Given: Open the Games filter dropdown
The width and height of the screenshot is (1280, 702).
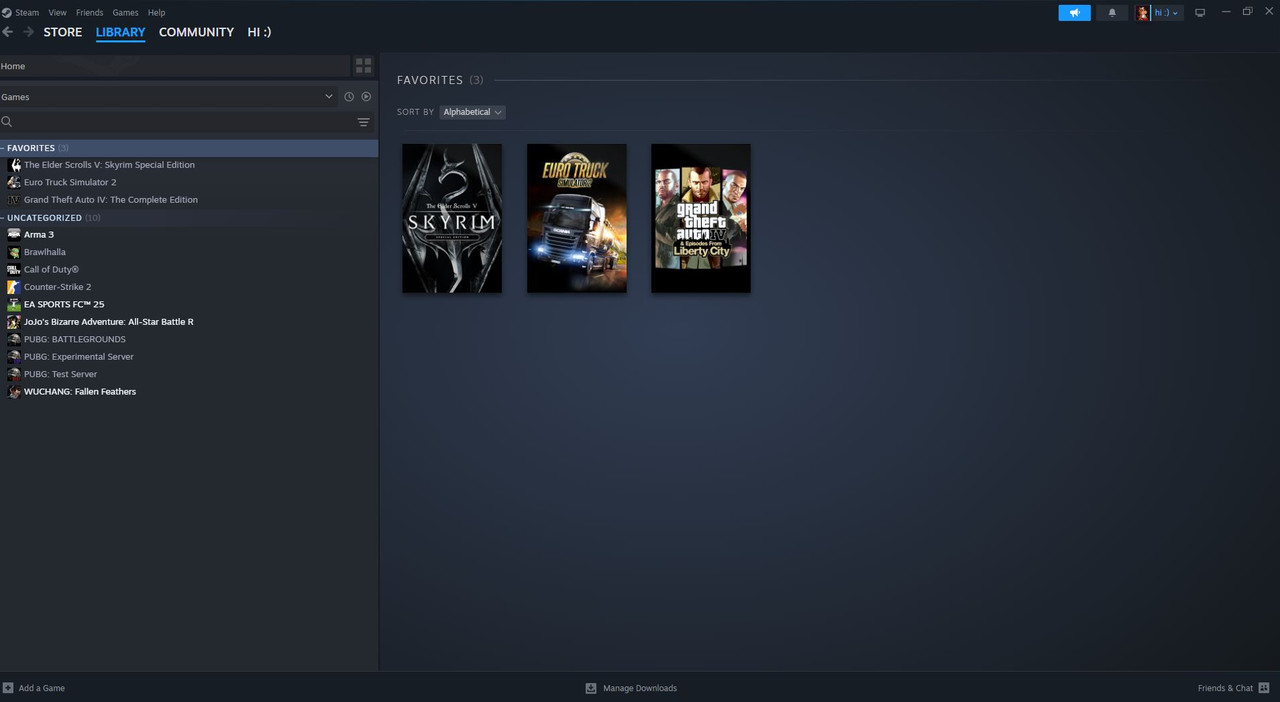Looking at the screenshot, I should tap(168, 97).
